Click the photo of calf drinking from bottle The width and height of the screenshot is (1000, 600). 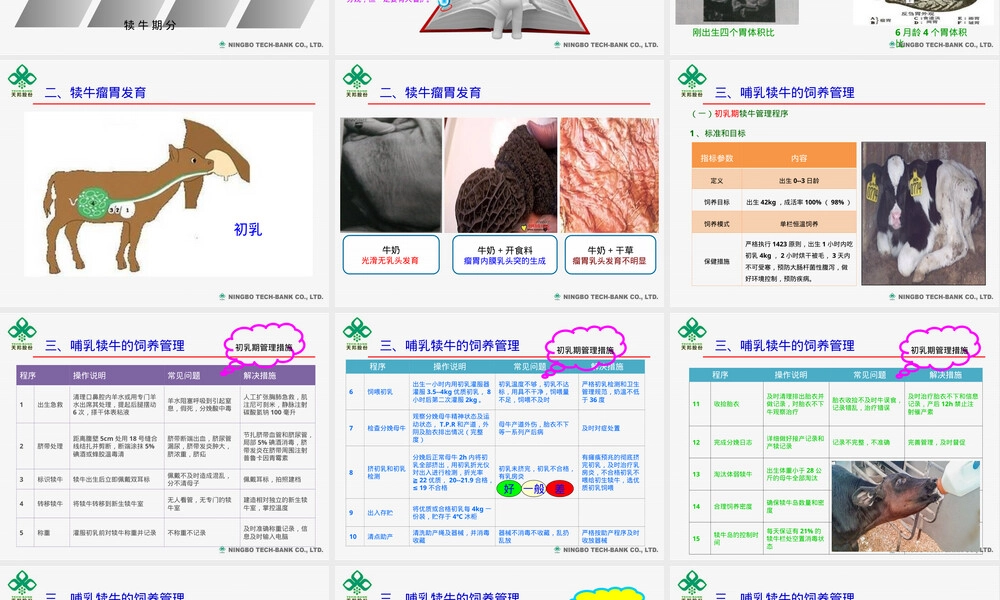tap(907, 505)
